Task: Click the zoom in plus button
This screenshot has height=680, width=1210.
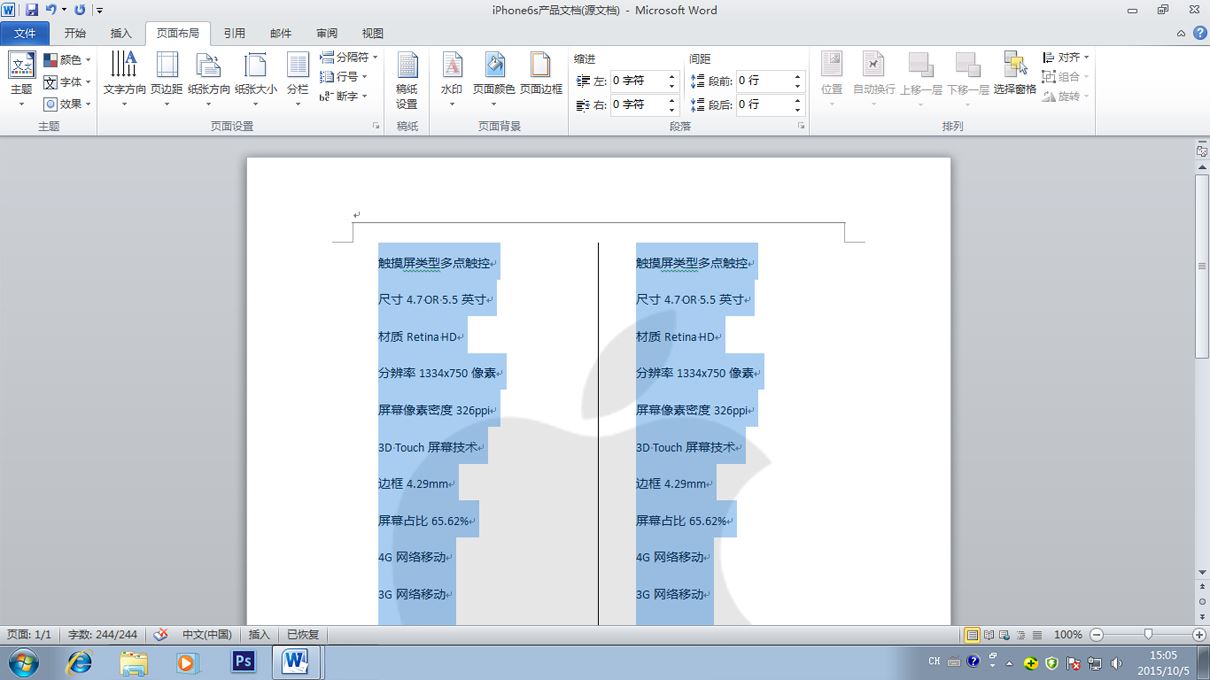Action: [x=1199, y=635]
